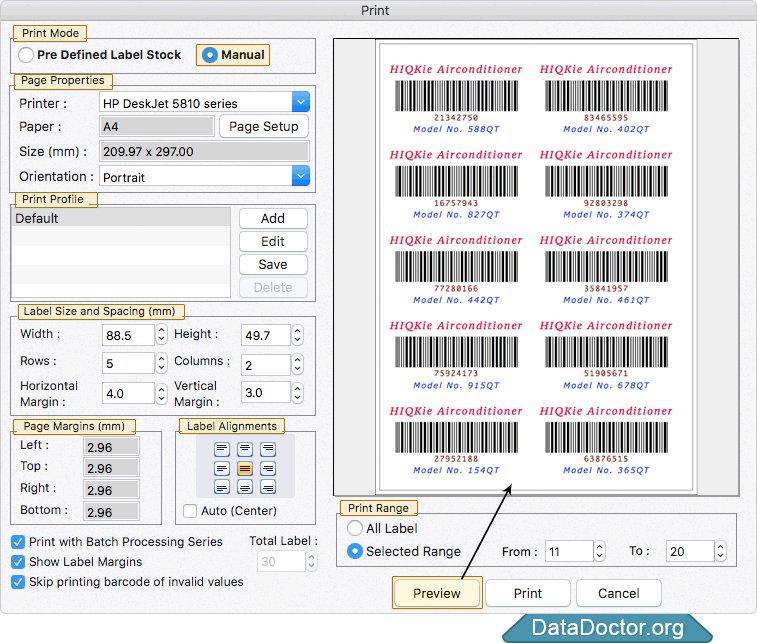This screenshot has width=757, height=643.
Task: Click the label Width field
Action: (x=128, y=335)
